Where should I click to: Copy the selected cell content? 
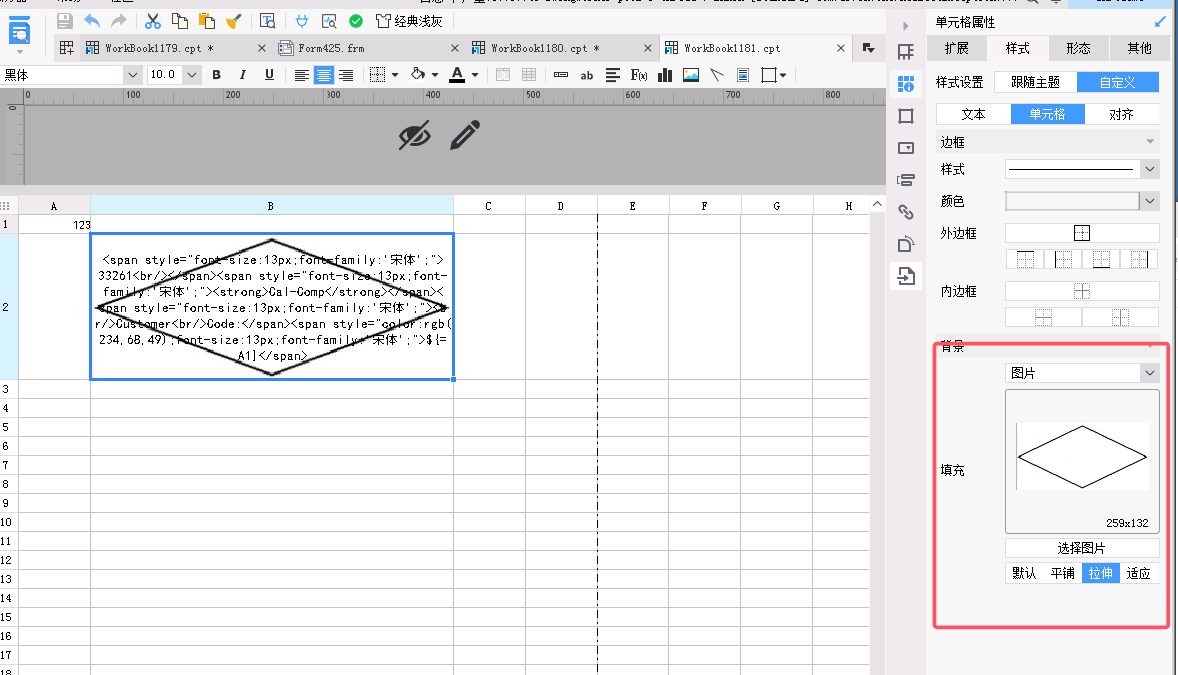[180, 21]
